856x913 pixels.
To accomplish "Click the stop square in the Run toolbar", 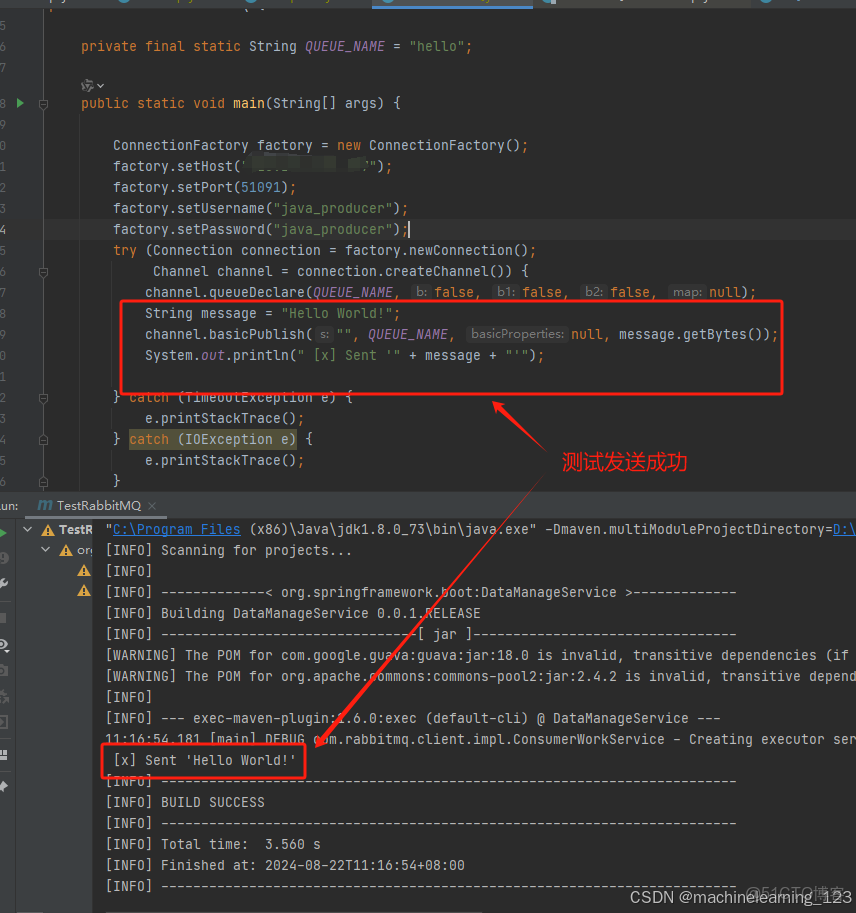I will click(3, 618).
